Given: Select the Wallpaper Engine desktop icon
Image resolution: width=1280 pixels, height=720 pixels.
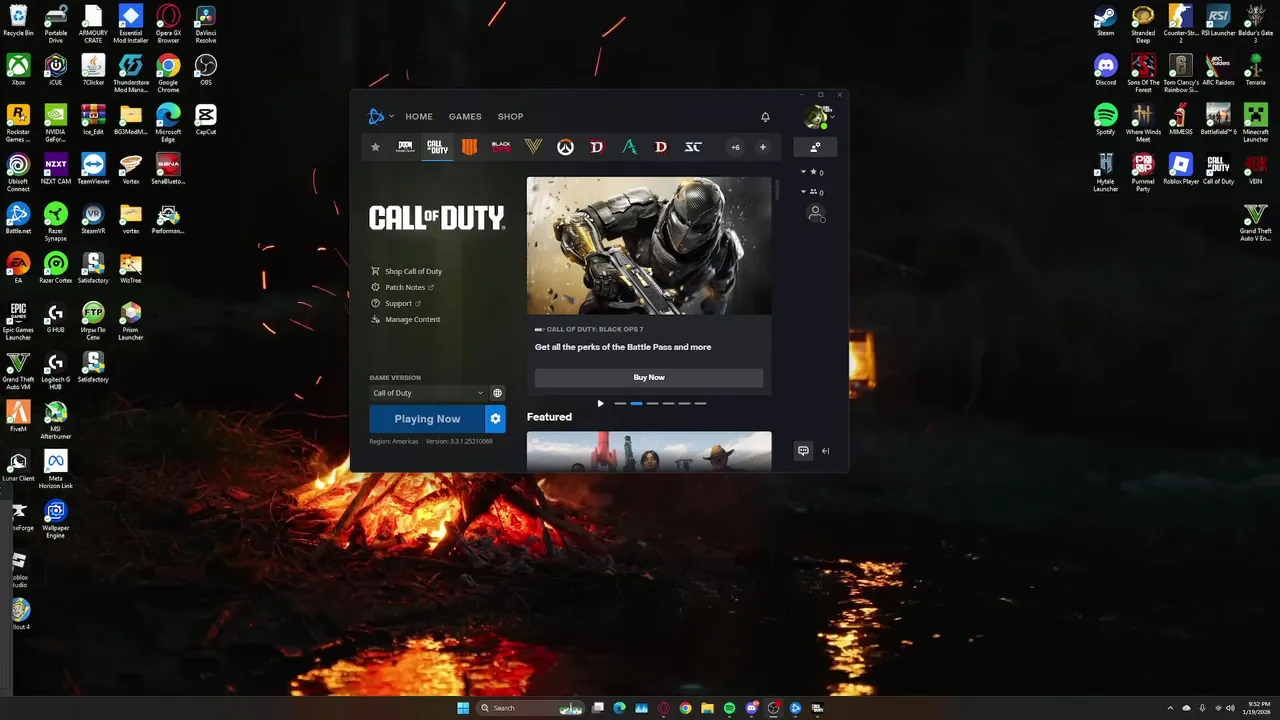Looking at the screenshot, I should 55,519.
